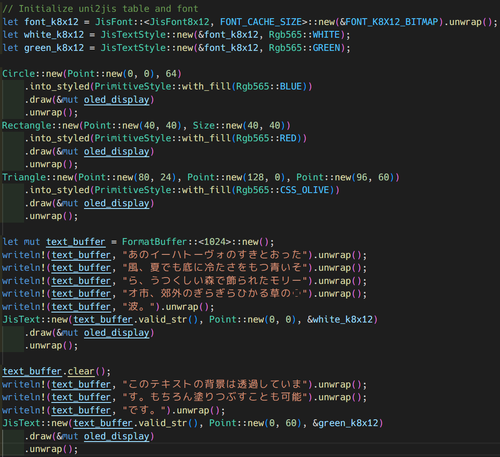Click the short string '波。'
Image resolution: width=500 pixels, height=457 pixels.
pos(139,307)
